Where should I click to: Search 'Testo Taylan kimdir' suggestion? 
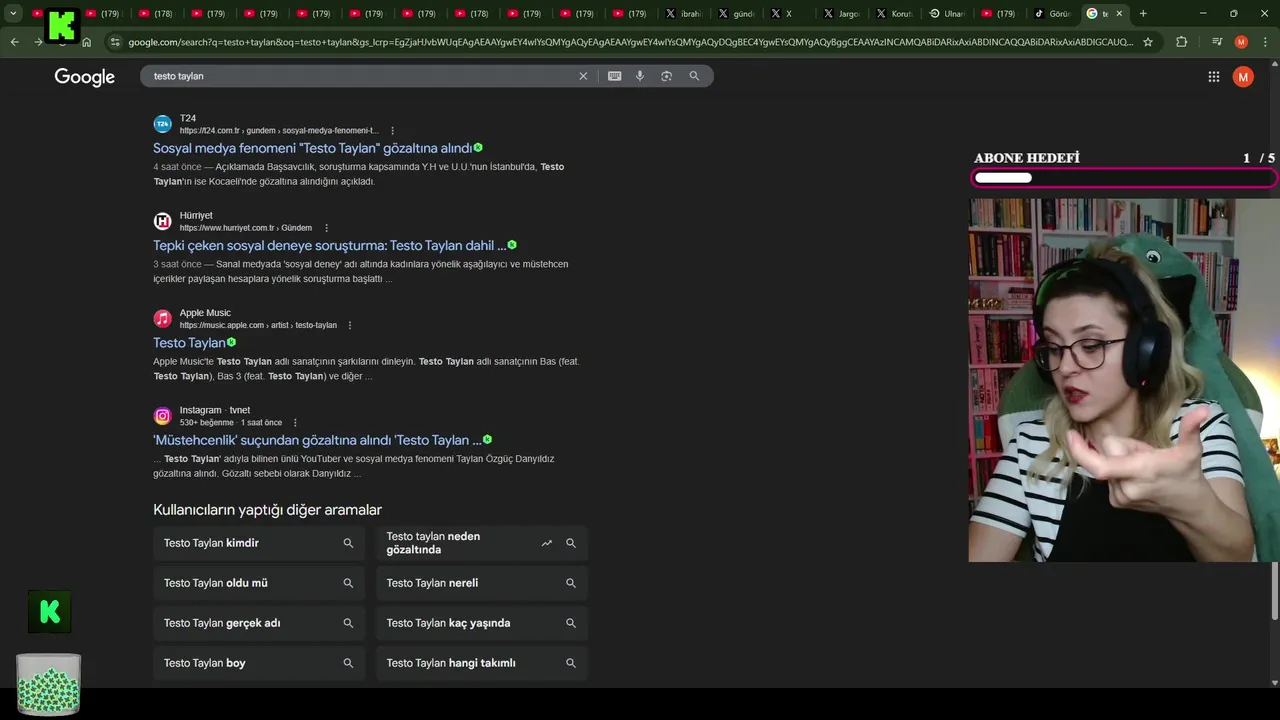[259, 543]
